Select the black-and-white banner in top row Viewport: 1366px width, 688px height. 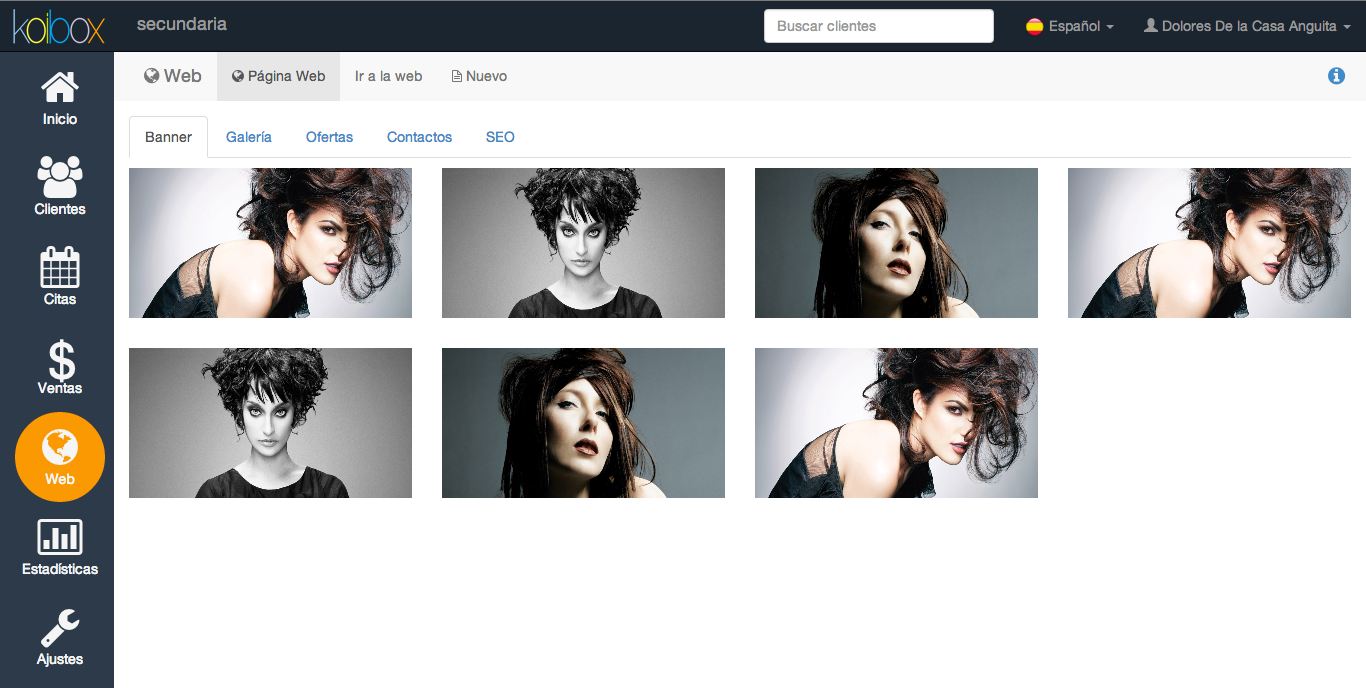click(x=583, y=243)
